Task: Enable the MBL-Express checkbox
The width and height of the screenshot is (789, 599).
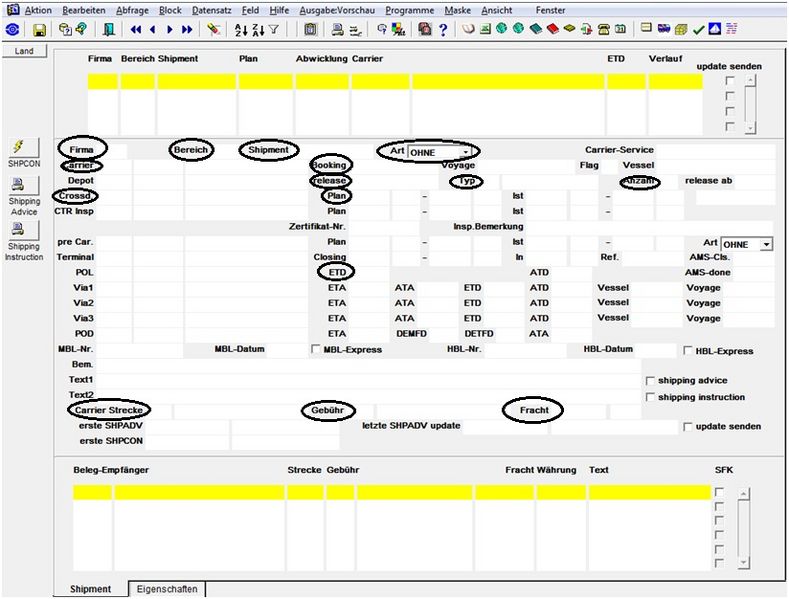Action: click(315, 349)
